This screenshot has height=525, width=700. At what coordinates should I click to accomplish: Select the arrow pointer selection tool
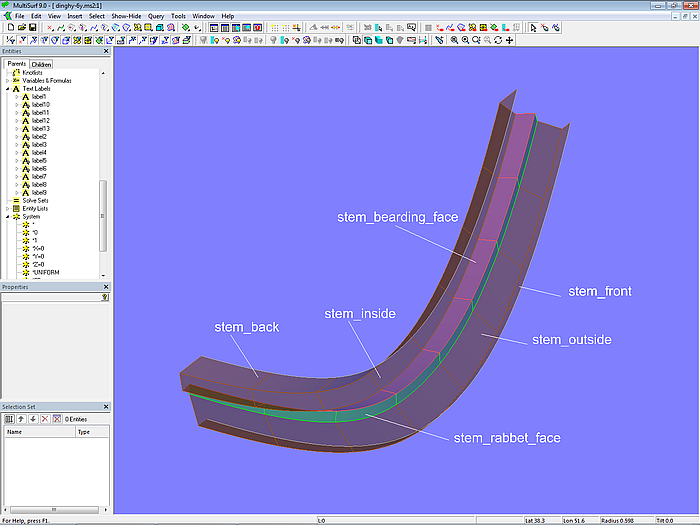tap(533, 28)
